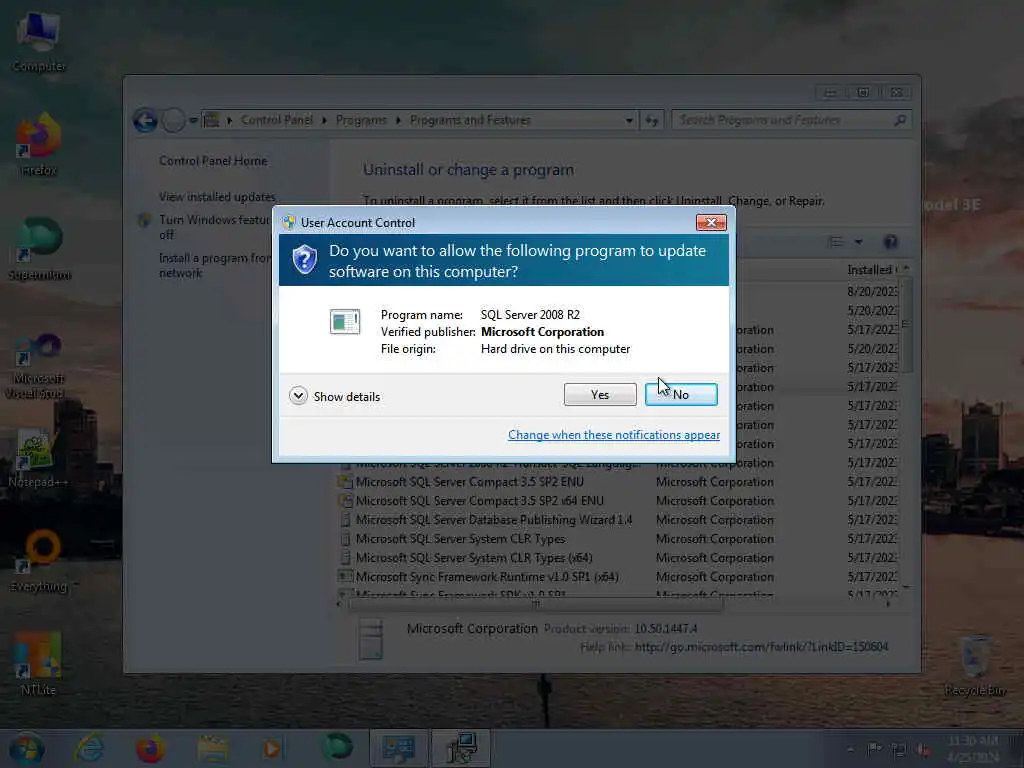Click the Windows Start orb
This screenshot has height=768, width=1024.
pos(26,749)
